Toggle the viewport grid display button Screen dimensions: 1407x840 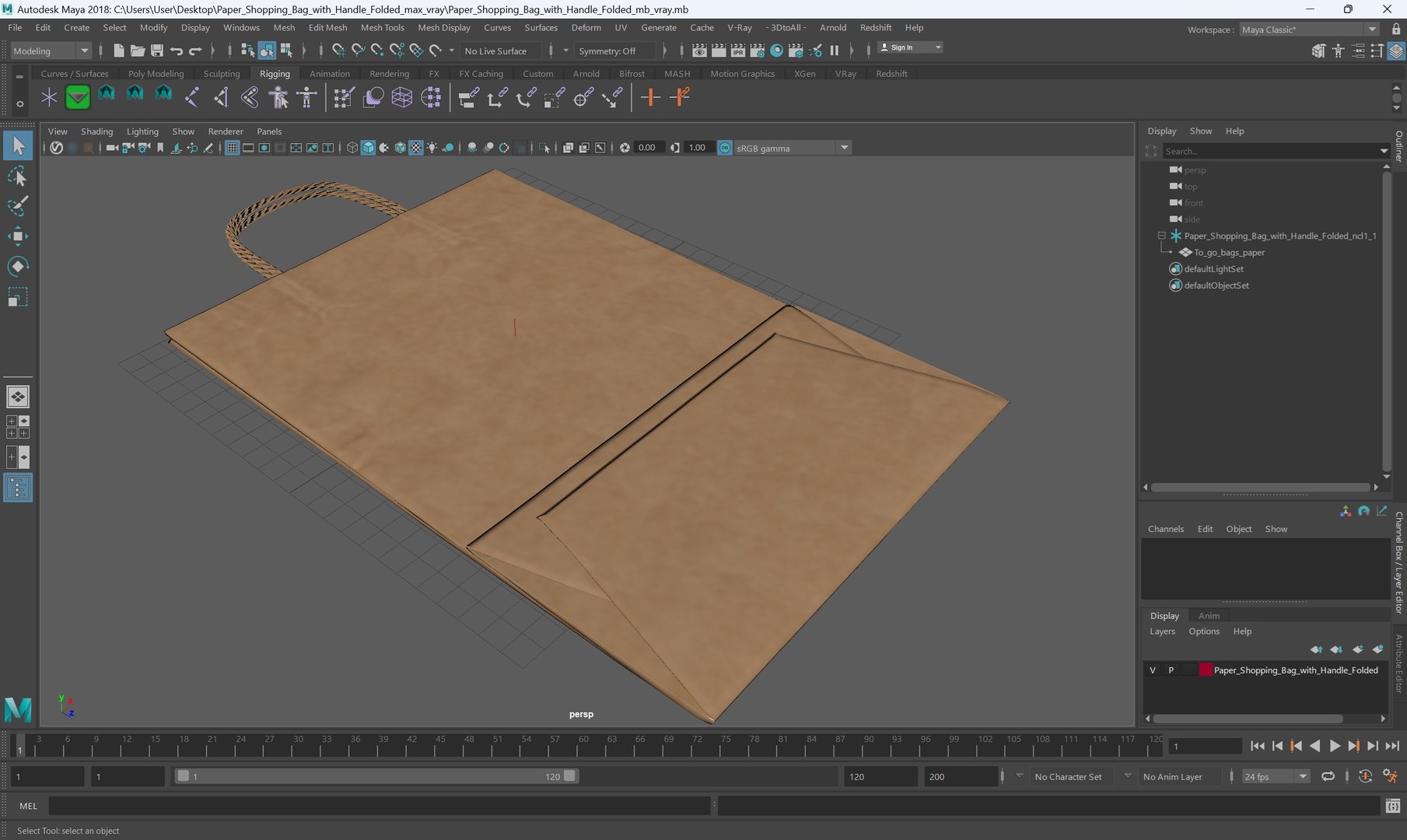pos(232,148)
